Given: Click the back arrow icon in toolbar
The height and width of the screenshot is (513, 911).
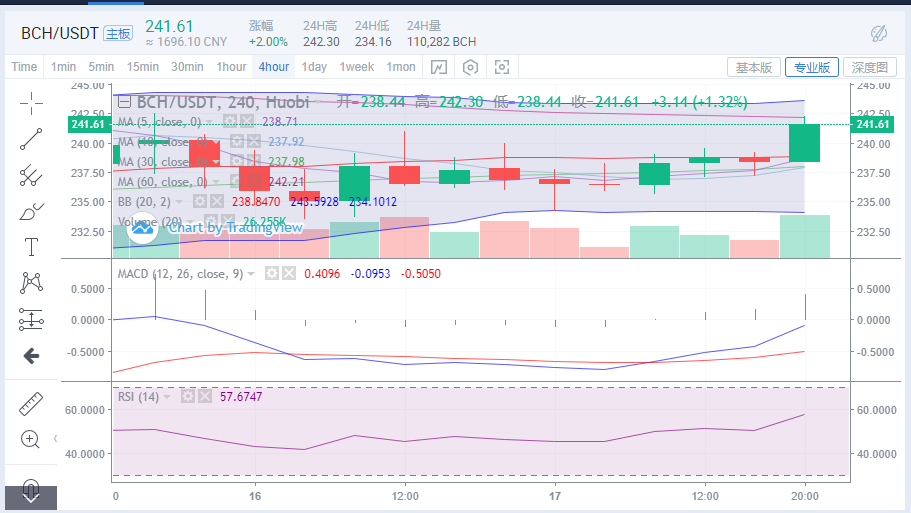Looking at the screenshot, I should coord(31,356).
